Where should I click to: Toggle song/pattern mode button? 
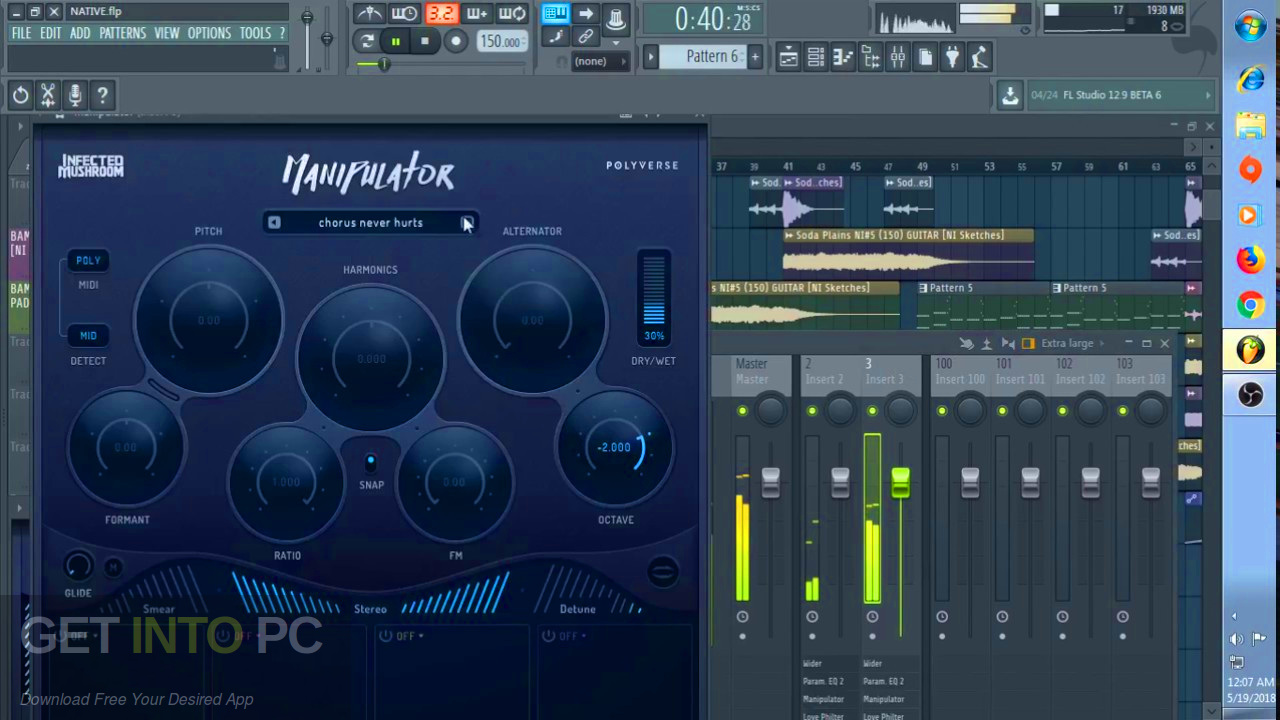367,41
